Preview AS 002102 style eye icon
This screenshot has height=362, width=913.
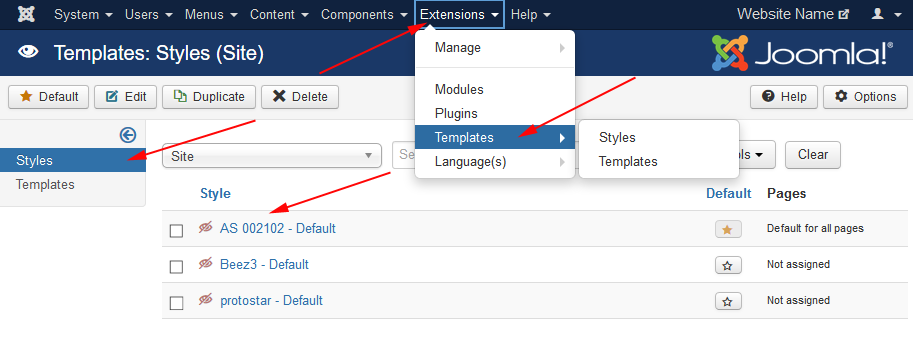(206, 228)
